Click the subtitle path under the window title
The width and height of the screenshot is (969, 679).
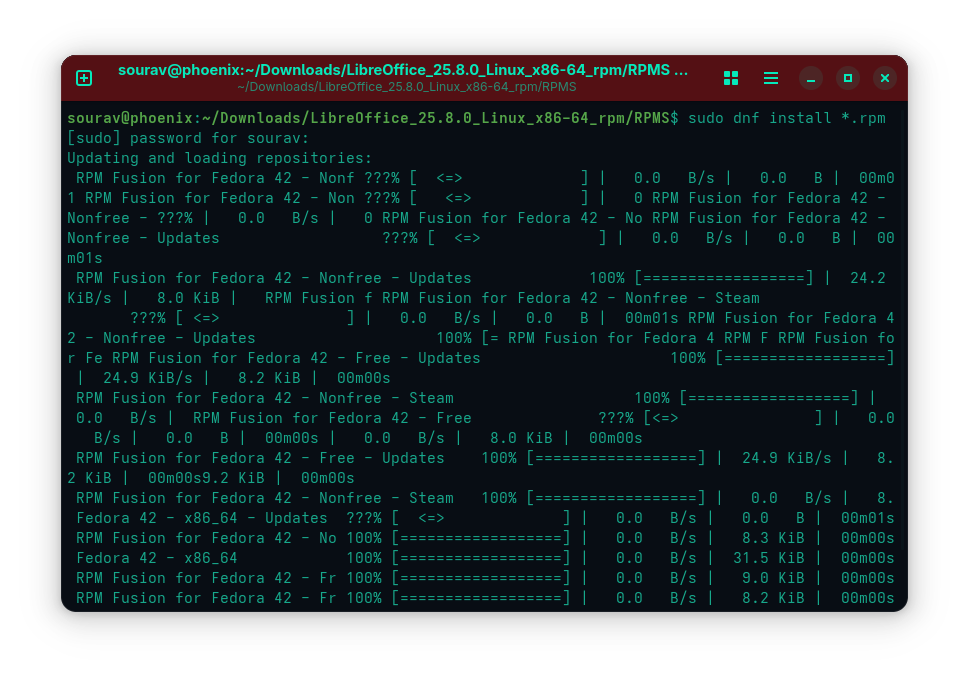(x=405, y=87)
